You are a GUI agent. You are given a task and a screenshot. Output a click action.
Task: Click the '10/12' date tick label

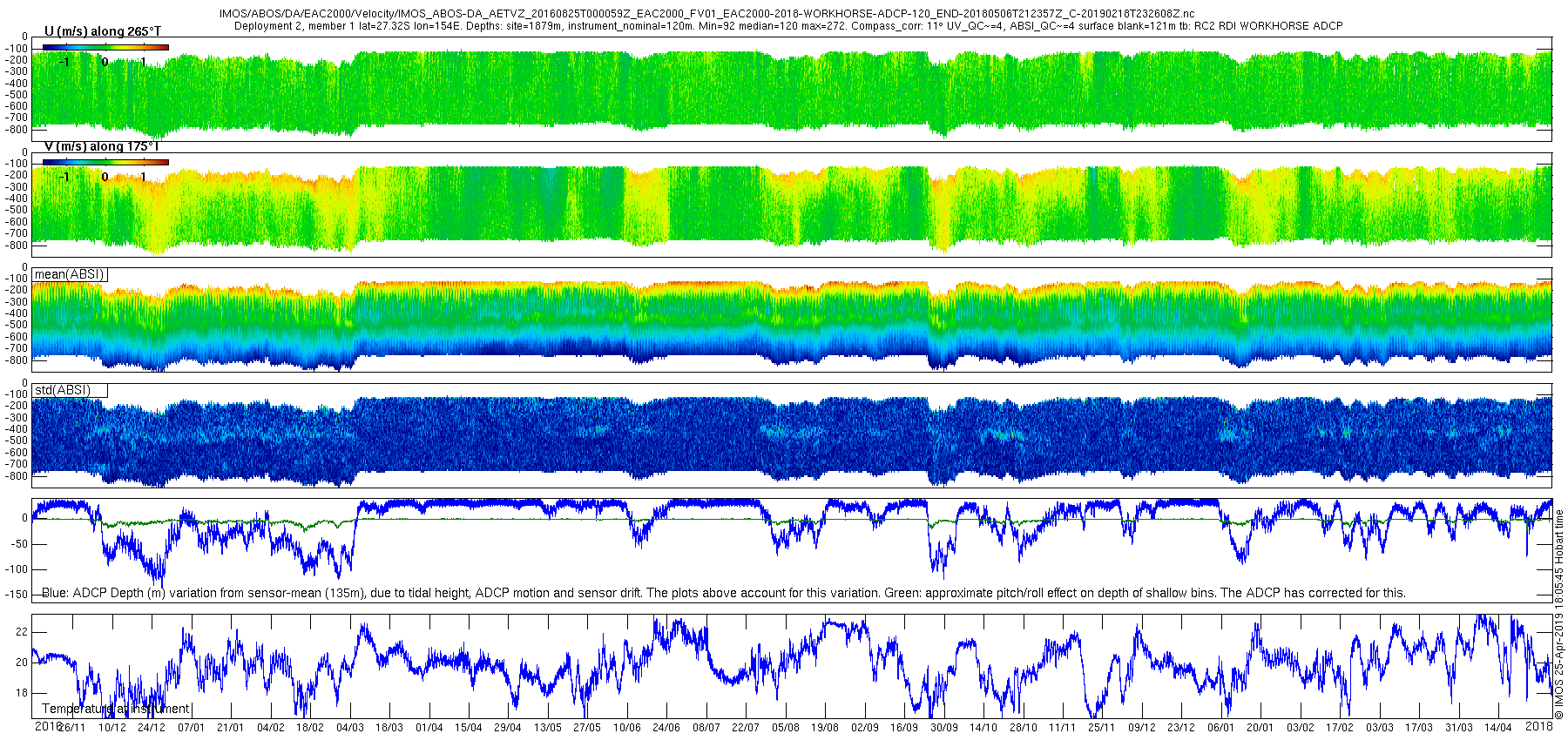112,728
